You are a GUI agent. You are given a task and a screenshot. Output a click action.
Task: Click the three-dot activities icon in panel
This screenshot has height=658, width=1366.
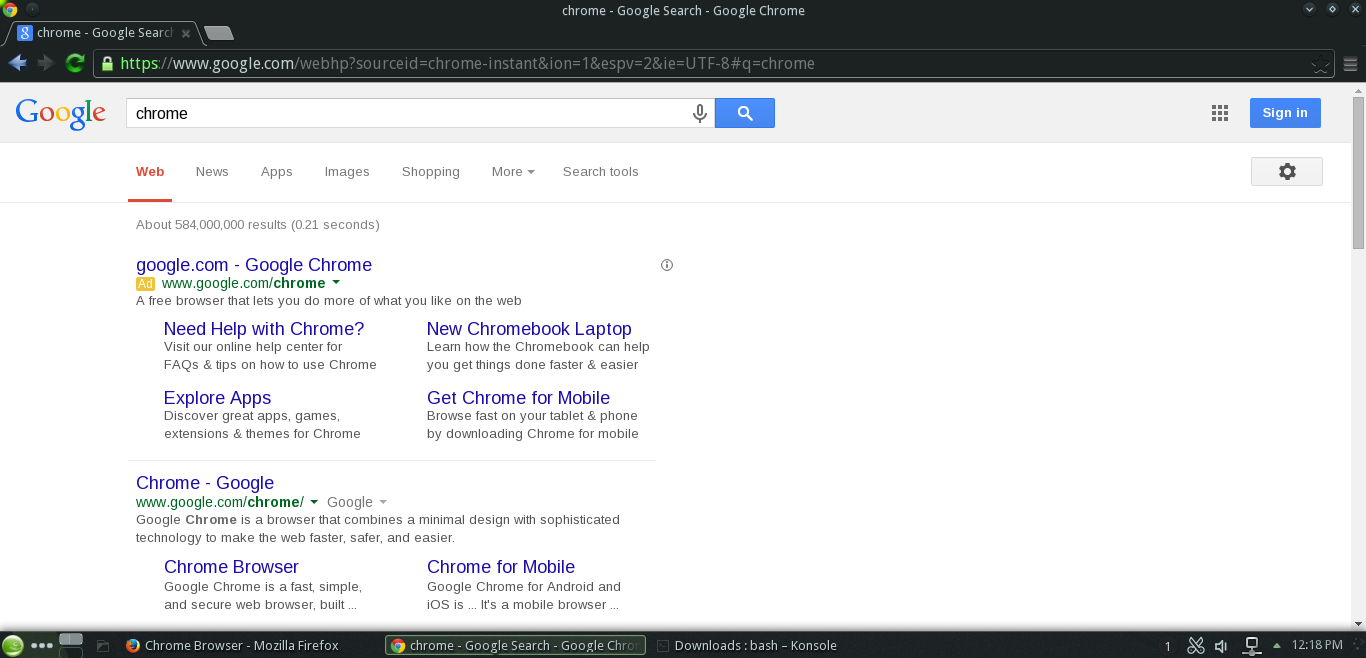(41, 646)
